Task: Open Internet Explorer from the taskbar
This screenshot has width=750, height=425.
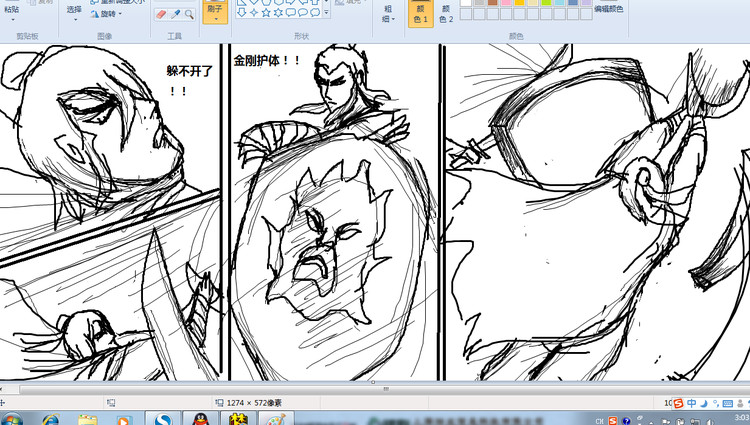Action: pyautogui.click(x=50, y=417)
